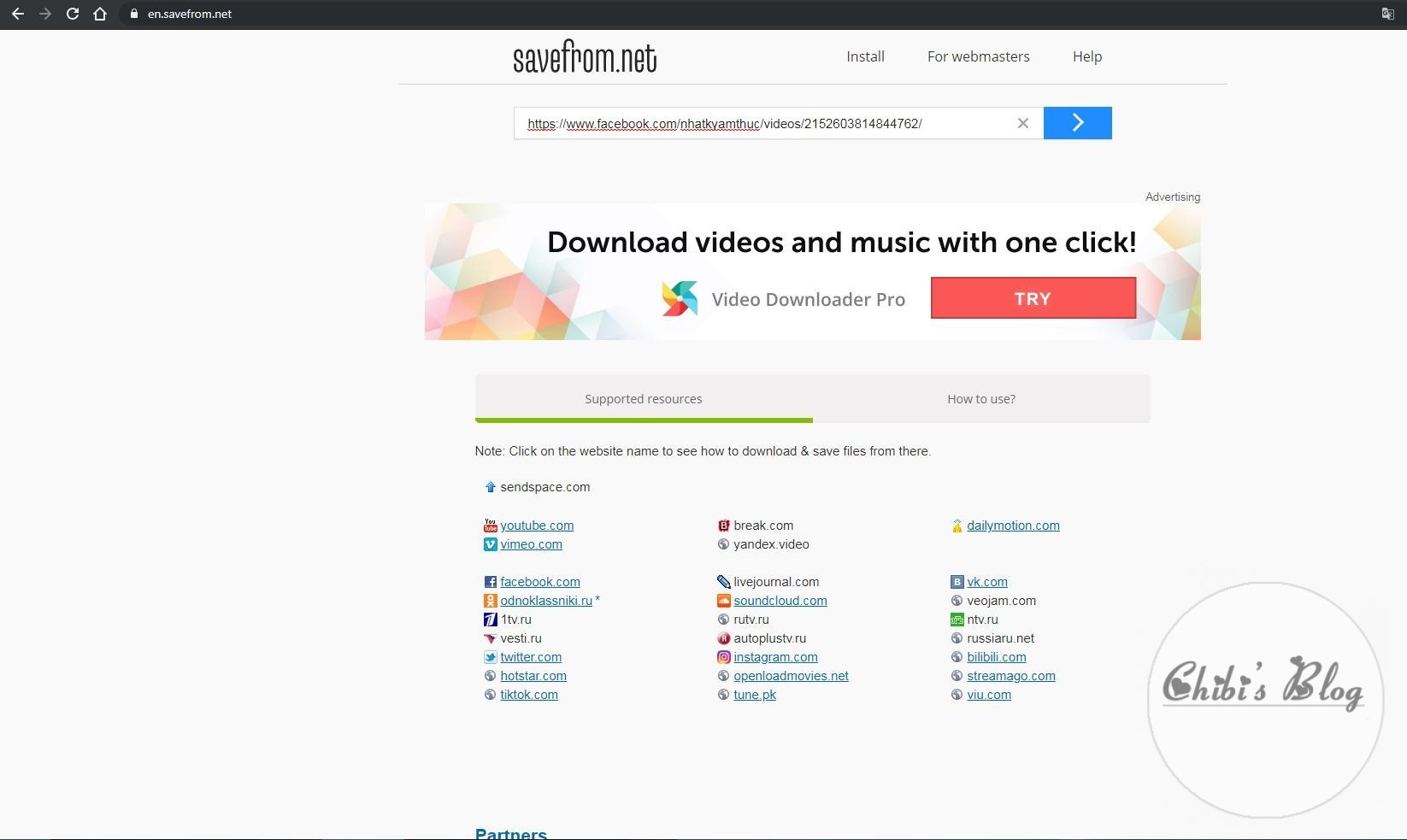Click the TRY button in the ad

tap(1033, 298)
